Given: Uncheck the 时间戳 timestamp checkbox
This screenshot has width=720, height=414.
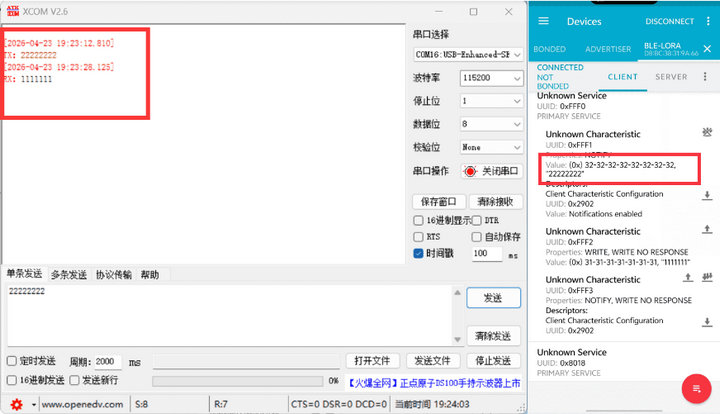Looking at the screenshot, I should (418, 253).
